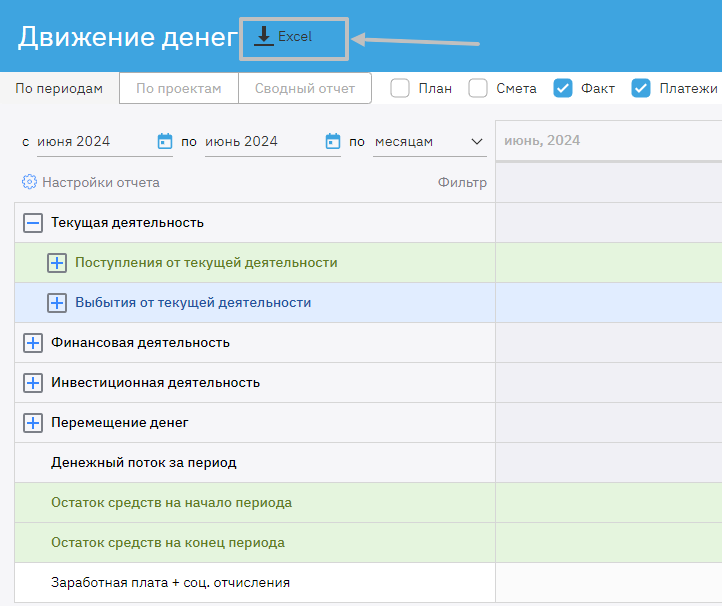Open calendar picker for start date
This screenshot has width=722, height=606.
pos(165,142)
